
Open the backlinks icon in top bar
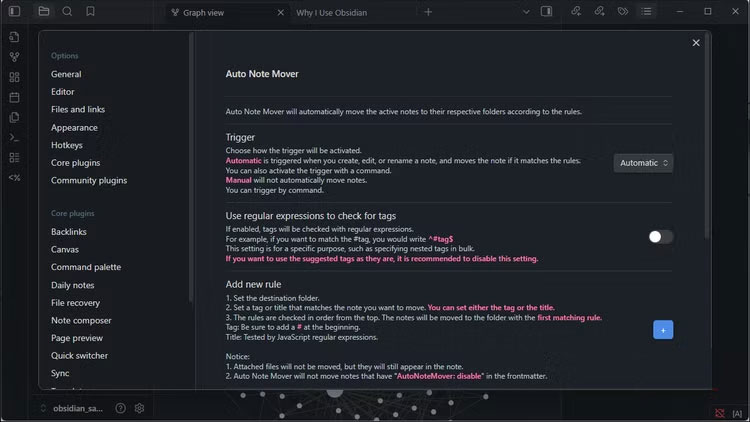[576, 11]
